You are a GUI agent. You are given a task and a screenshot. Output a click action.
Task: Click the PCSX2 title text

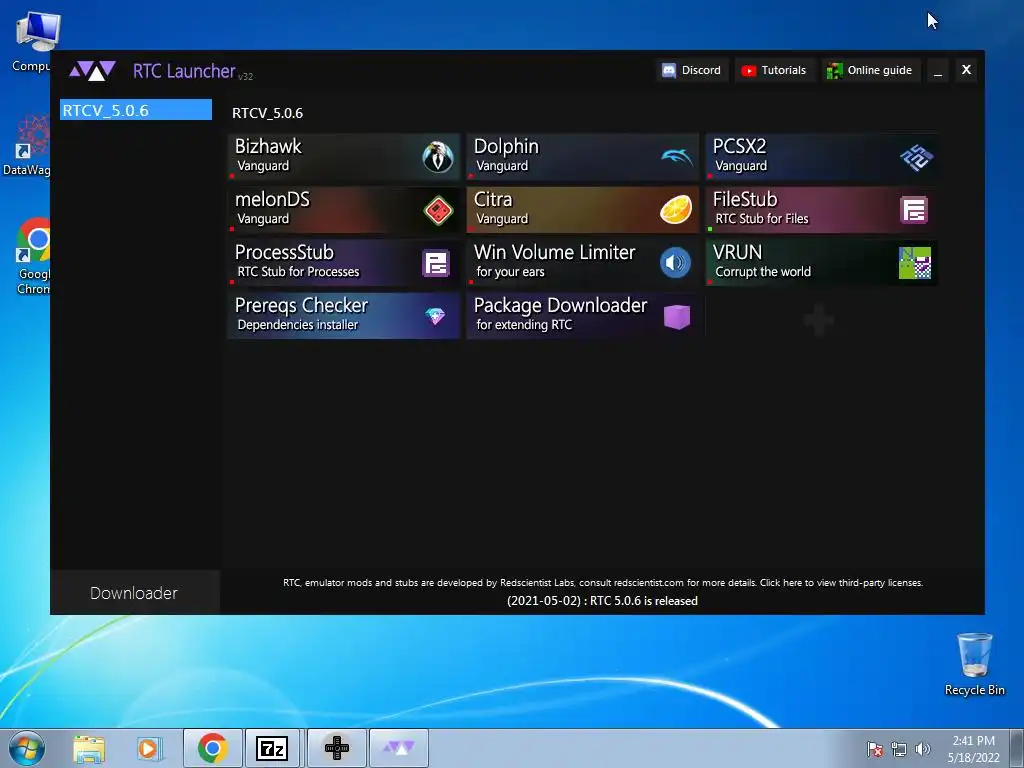(739, 146)
